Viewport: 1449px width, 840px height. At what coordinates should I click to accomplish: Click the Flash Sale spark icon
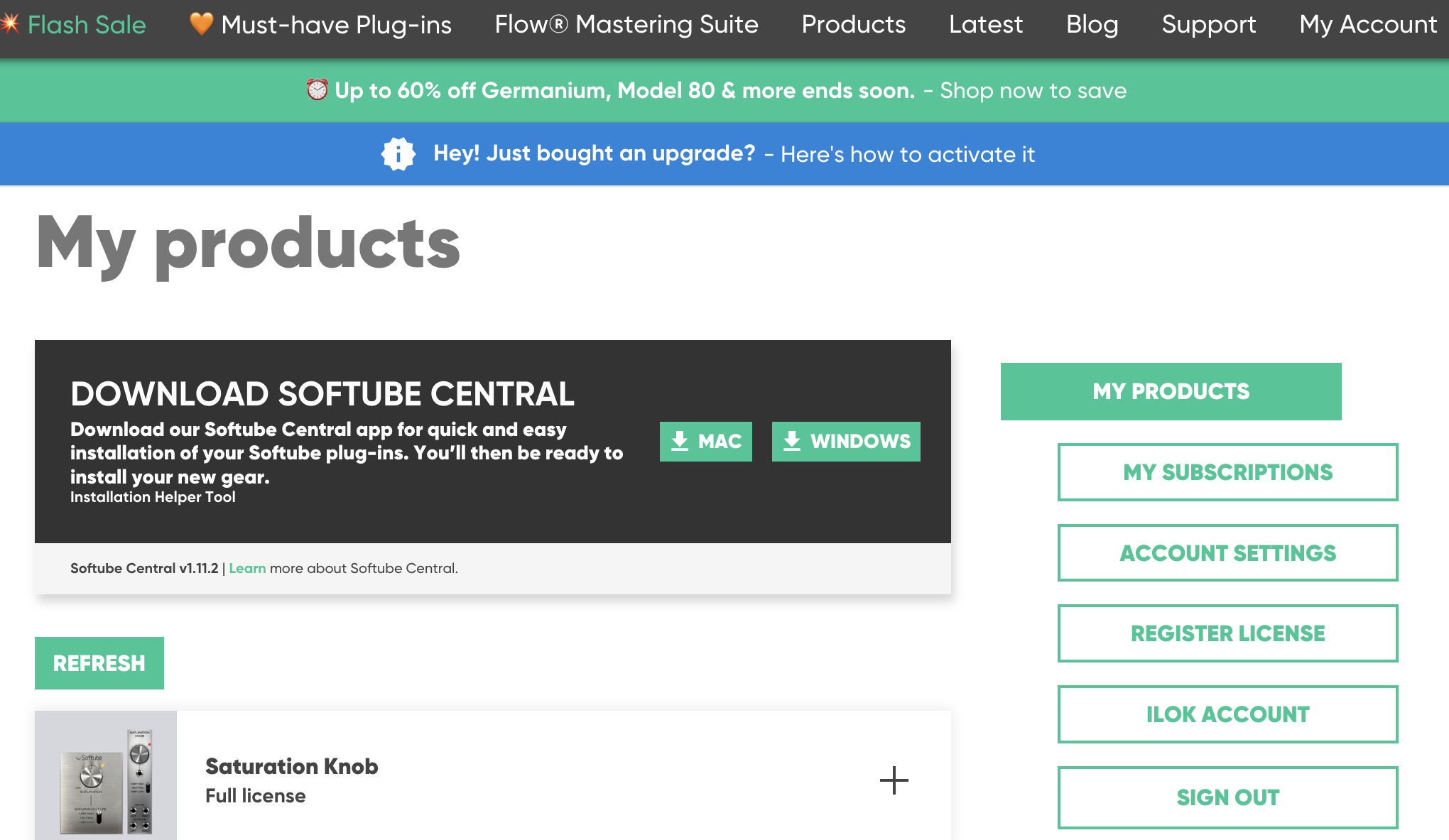[10, 24]
